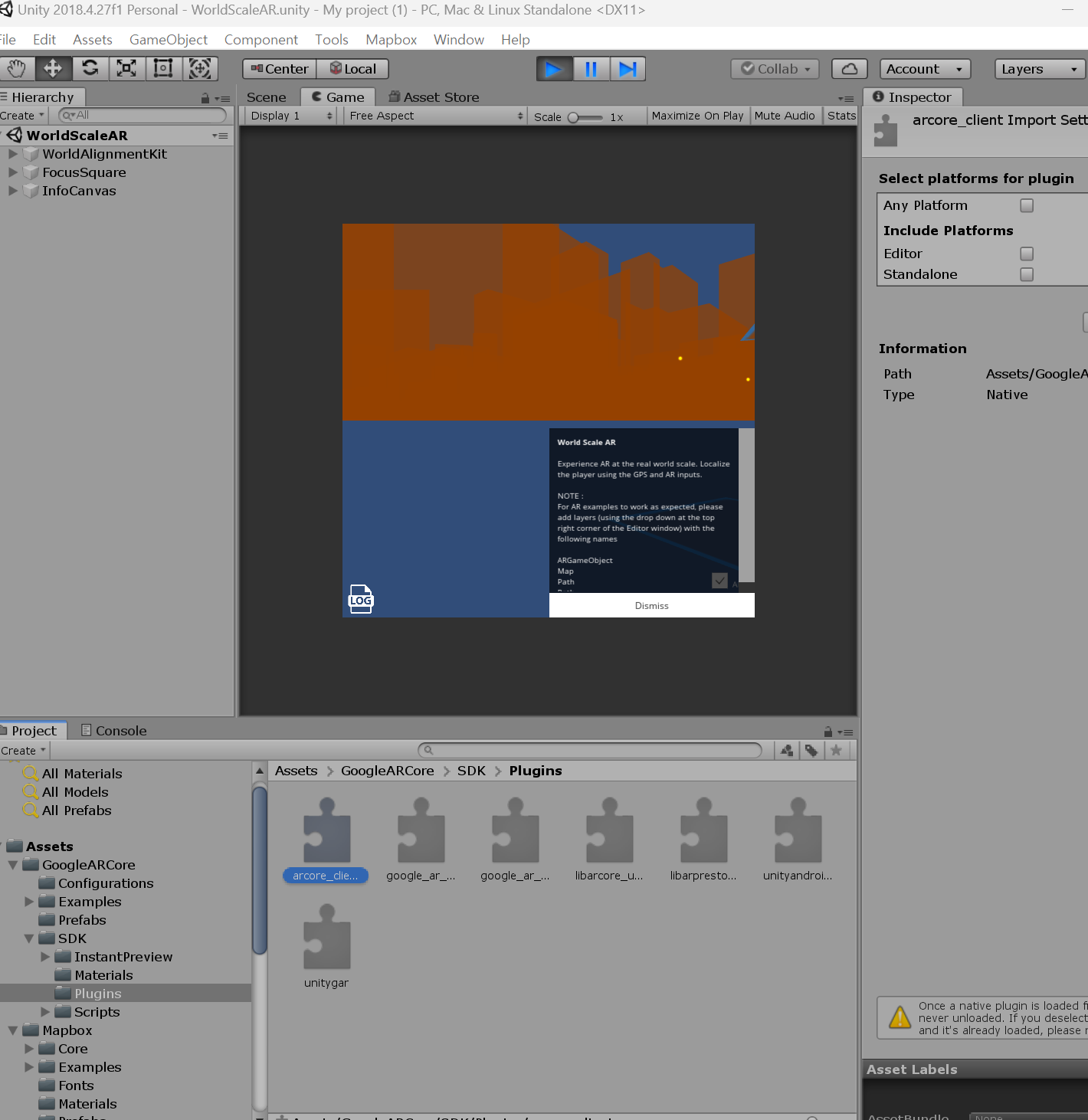The height and width of the screenshot is (1120, 1088).
Task: Select the Rect transform tool
Action: 163,69
